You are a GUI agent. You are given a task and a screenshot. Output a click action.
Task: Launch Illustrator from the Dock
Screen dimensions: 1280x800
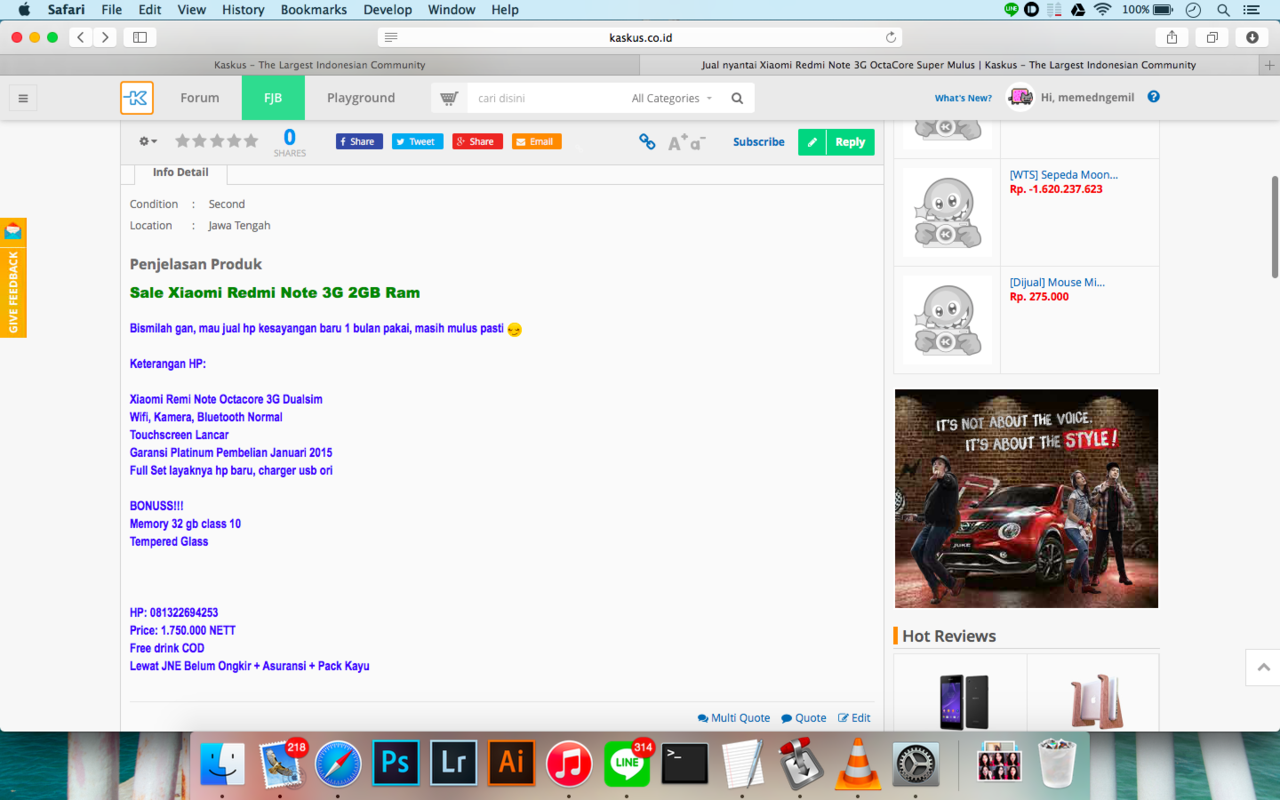tap(511, 763)
